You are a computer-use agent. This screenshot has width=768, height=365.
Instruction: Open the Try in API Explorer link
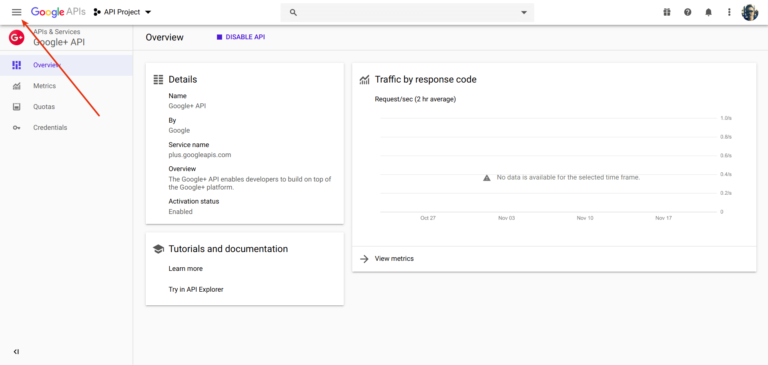(196, 290)
